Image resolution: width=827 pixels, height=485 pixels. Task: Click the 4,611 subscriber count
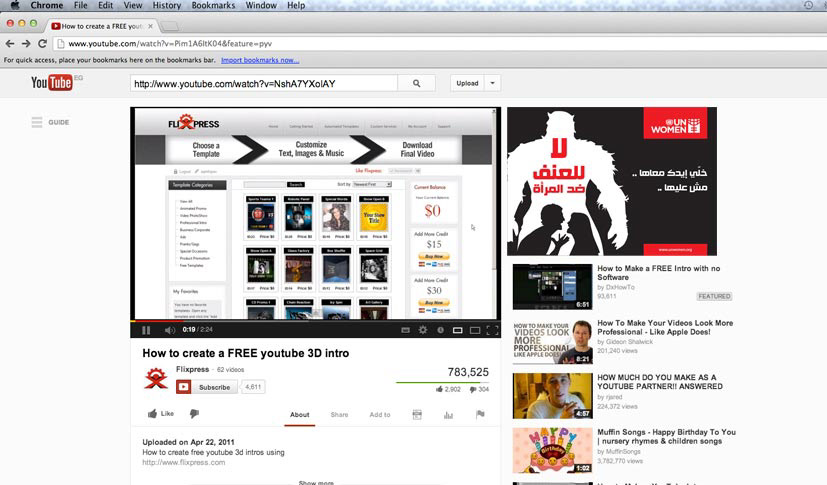(x=253, y=387)
